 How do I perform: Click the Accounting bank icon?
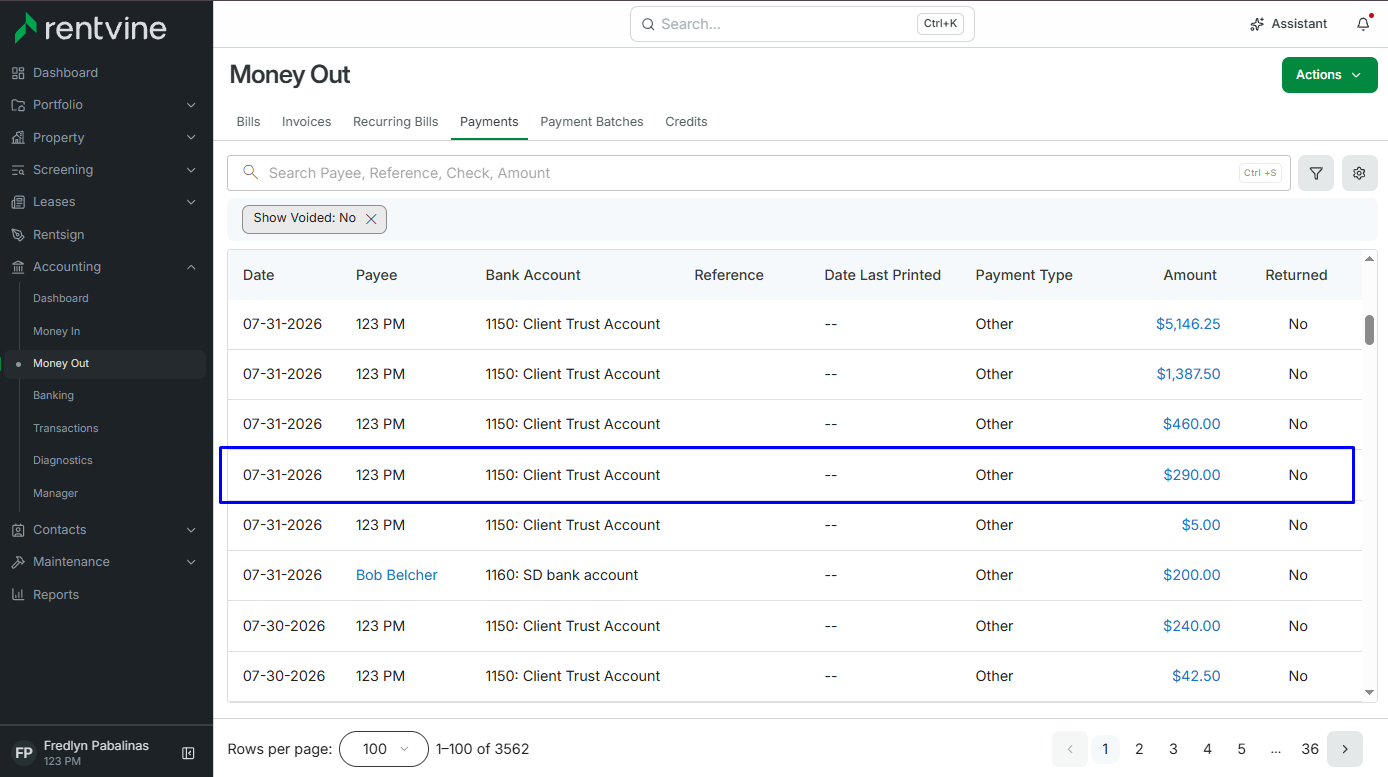(x=18, y=267)
